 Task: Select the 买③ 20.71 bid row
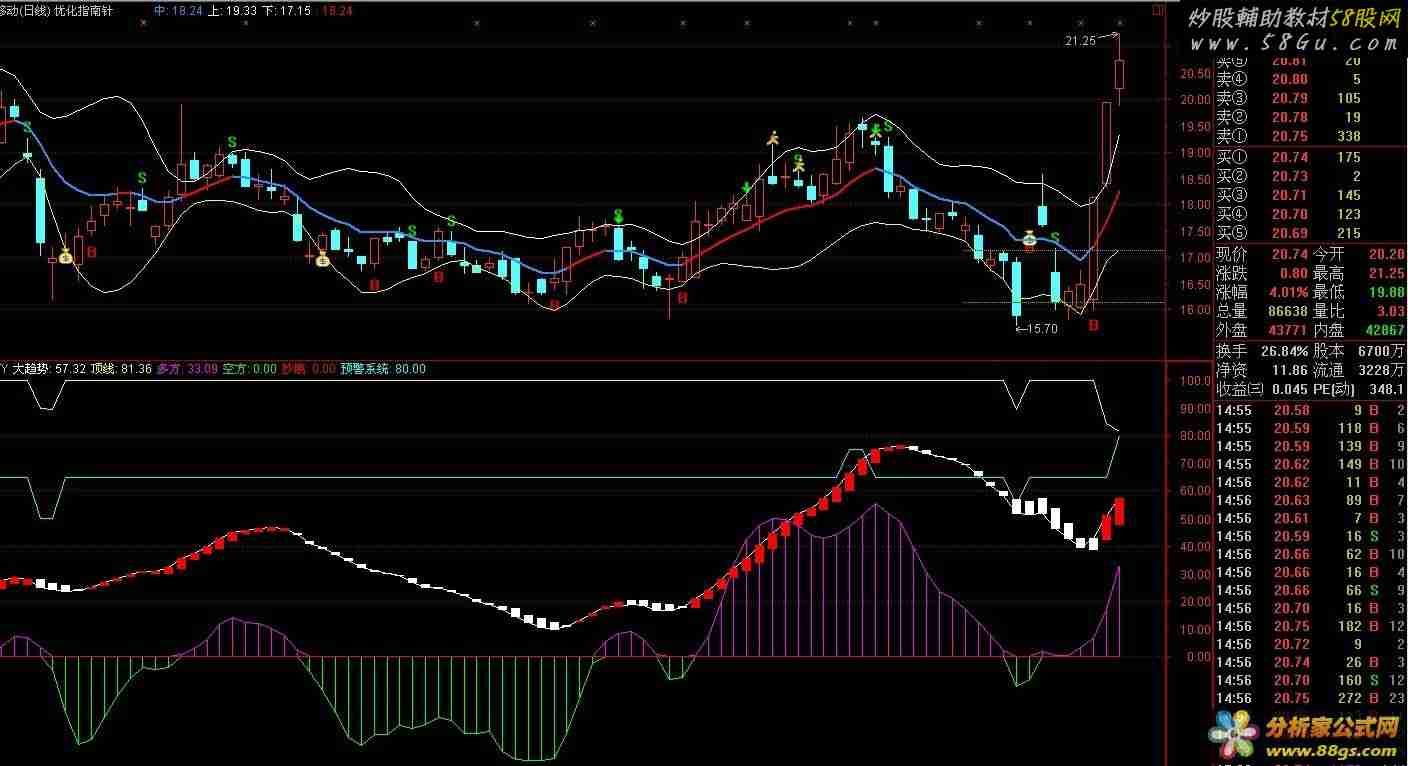1311,195
